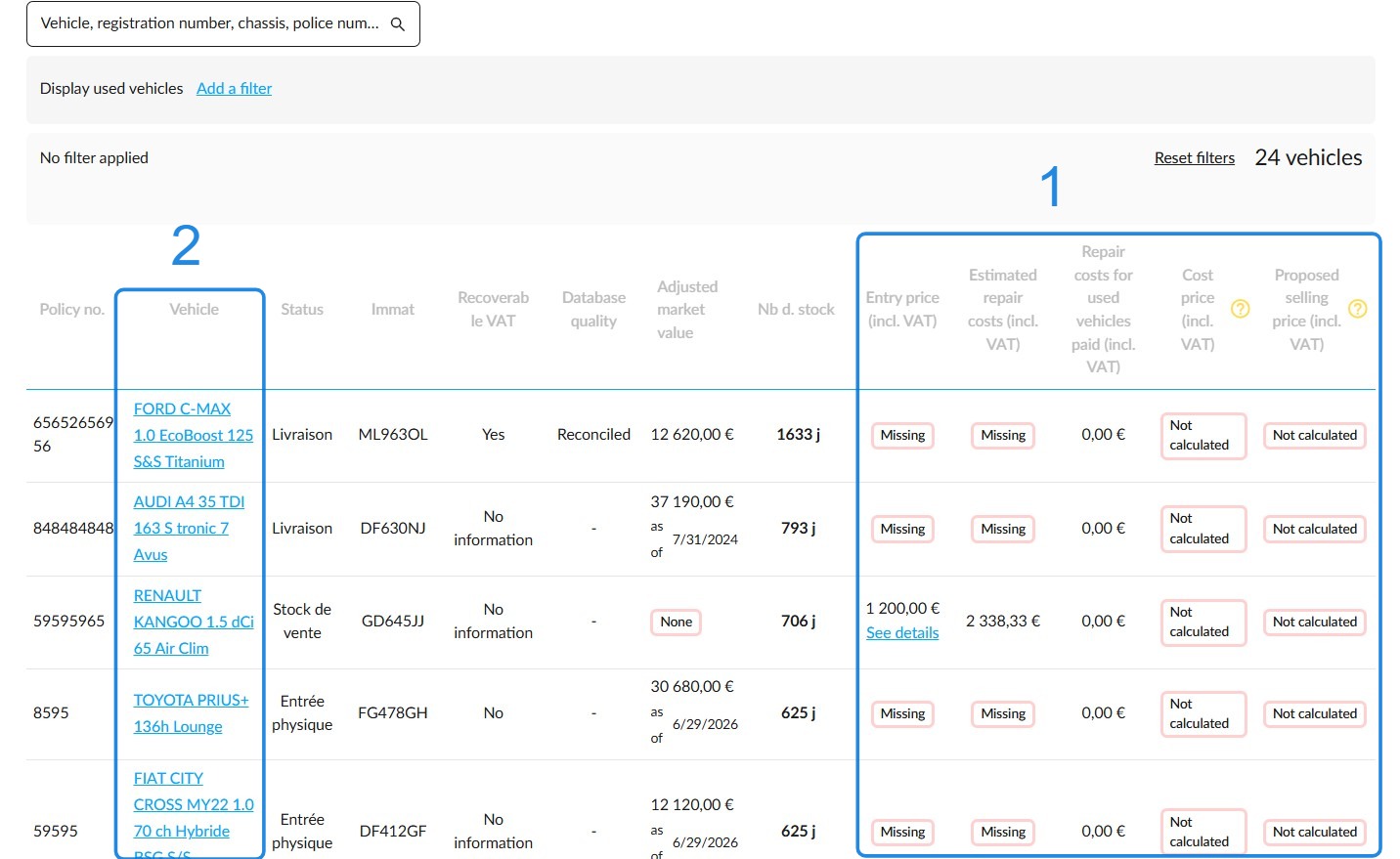Sort by the Nb d. stock column header
Image resolution: width=1400 pixels, height=859 pixels.
(796, 309)
